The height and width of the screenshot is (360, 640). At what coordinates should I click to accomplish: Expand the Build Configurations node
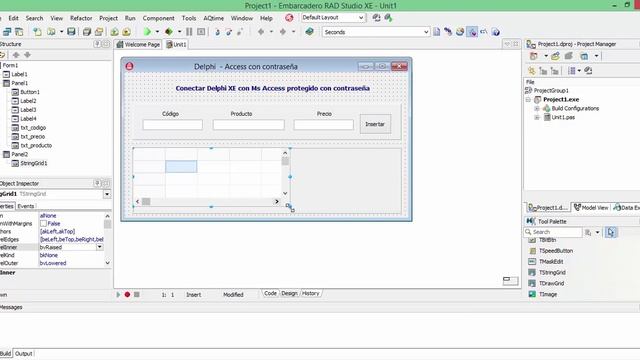[x=537, y=108]
